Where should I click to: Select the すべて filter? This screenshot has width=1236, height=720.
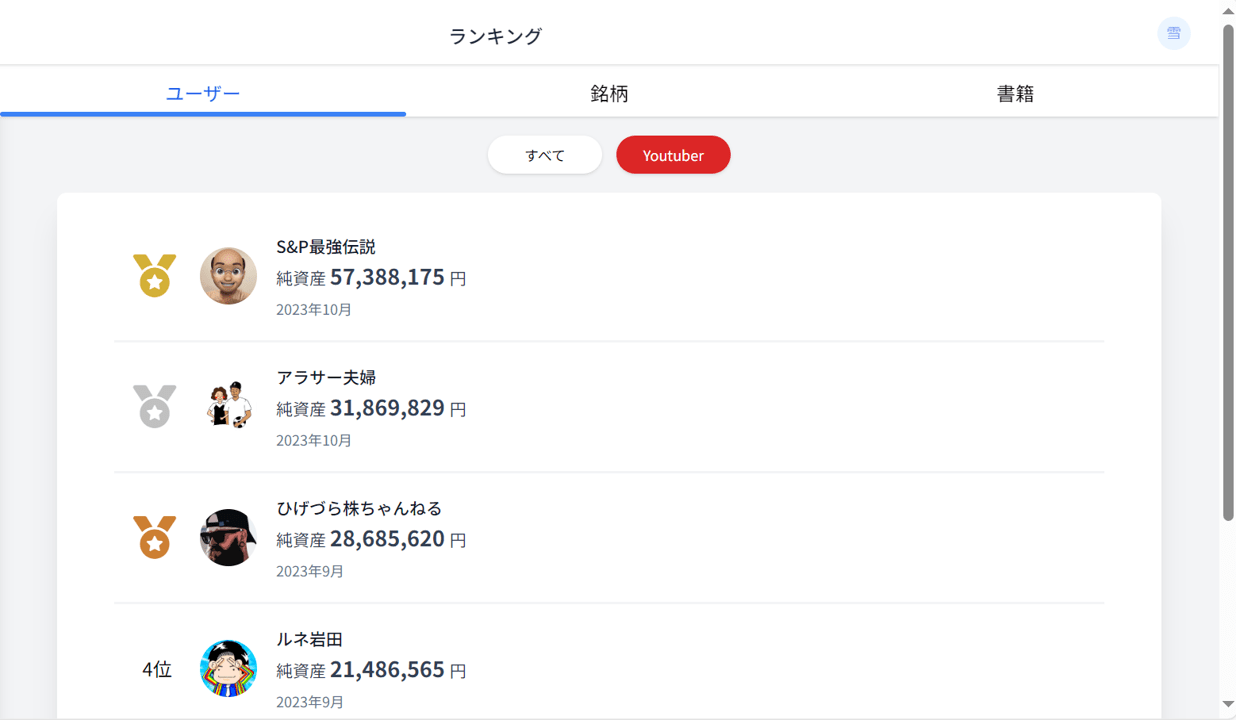coord(545,155)
